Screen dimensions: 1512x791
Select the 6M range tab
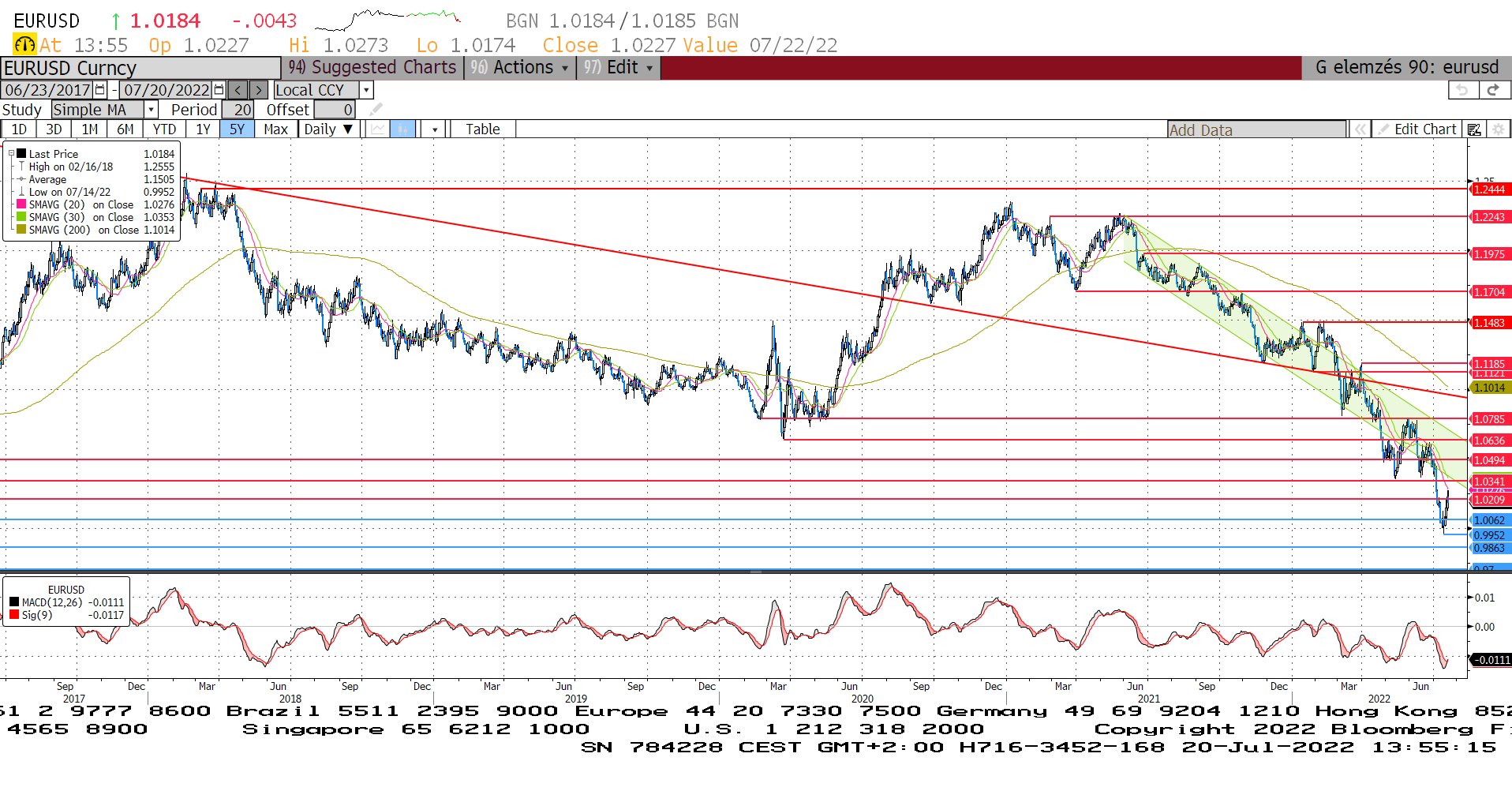pyautogui.click(x=125, y=129)
